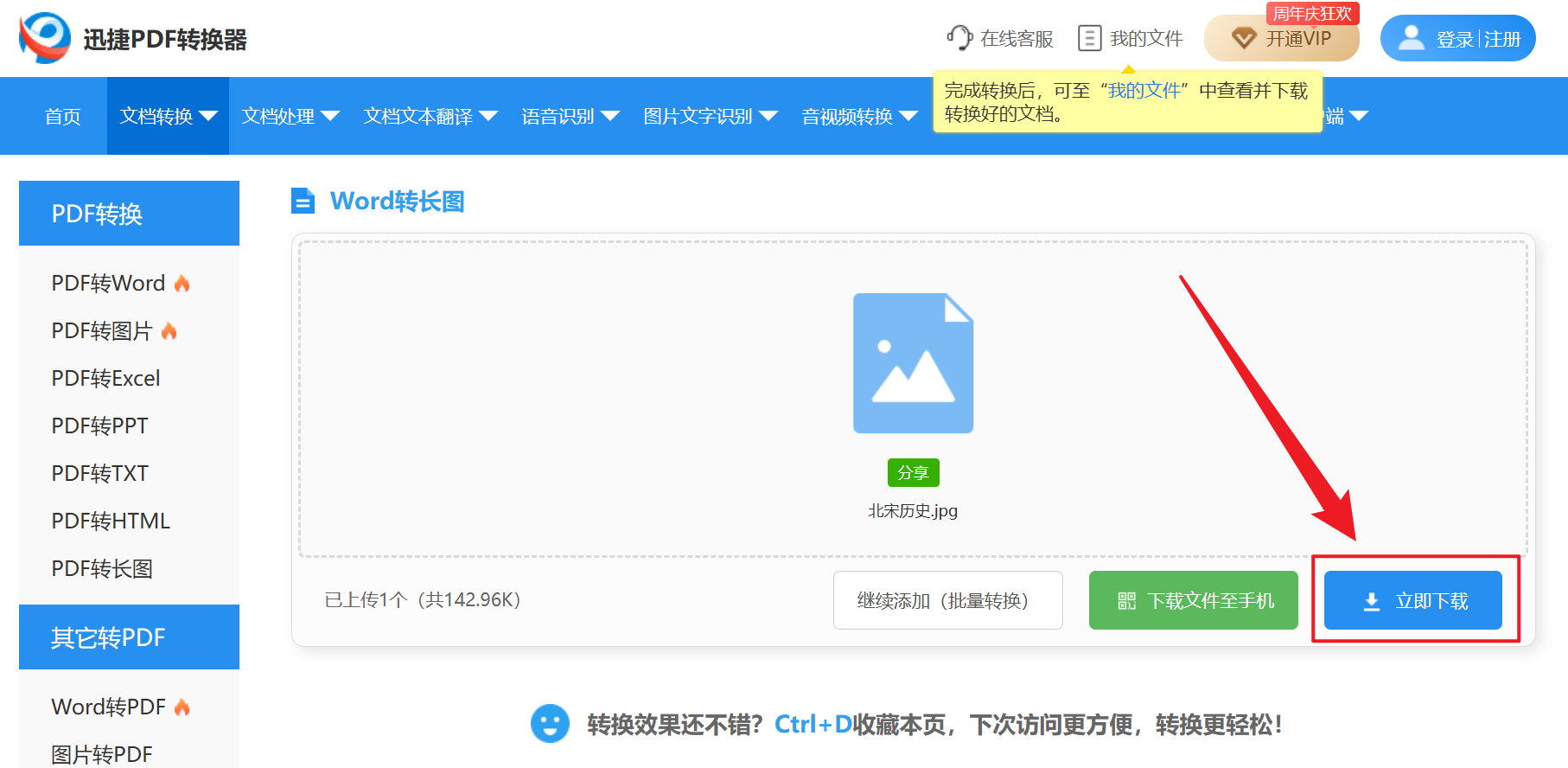The width and height of the screenshot is (1568, 768).
Task: Select PDF转PPT in the sidebar
Action: (99, 426)
